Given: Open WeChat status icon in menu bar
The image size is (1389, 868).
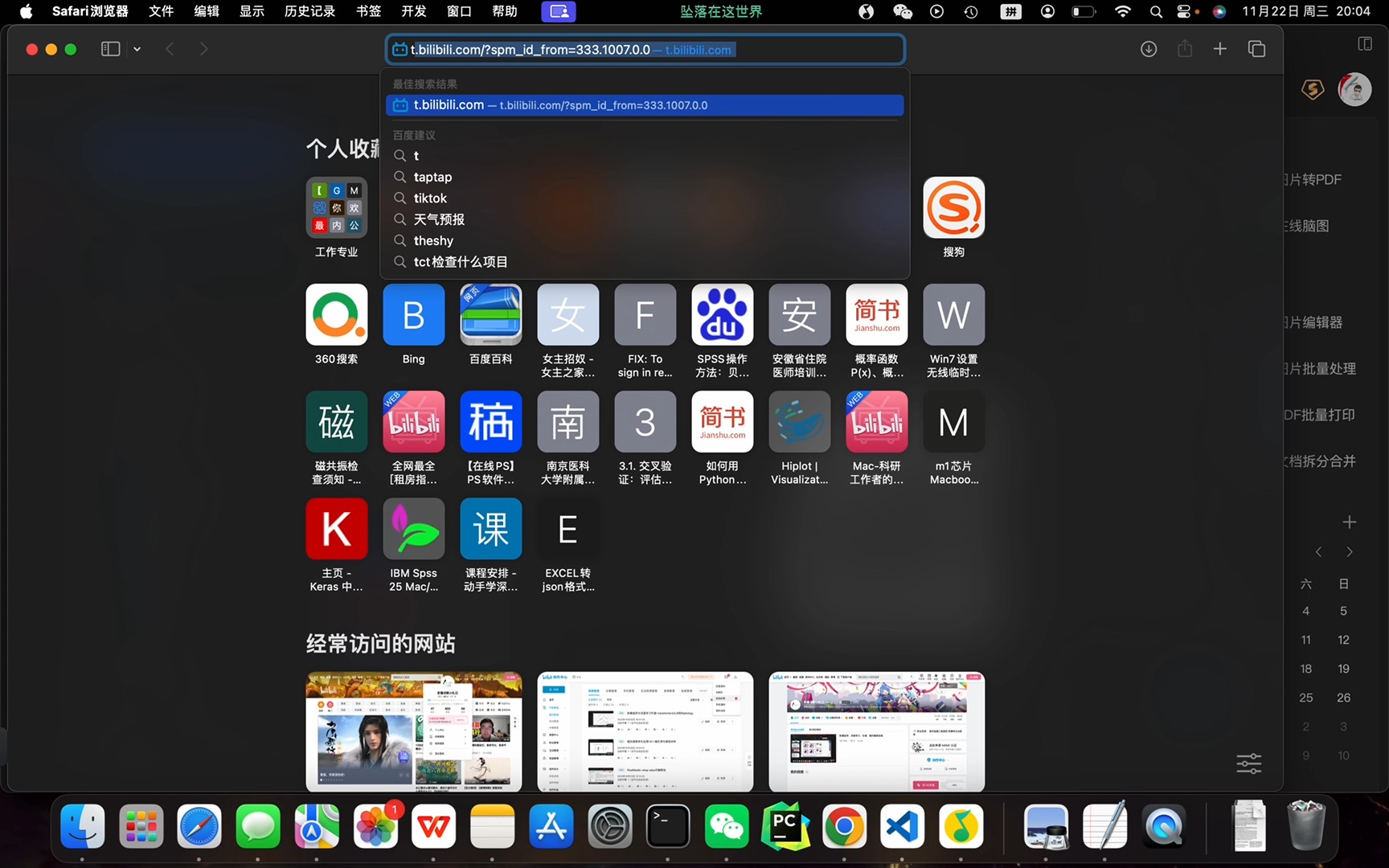Looking at the screenshot, I should click(903, 11).
